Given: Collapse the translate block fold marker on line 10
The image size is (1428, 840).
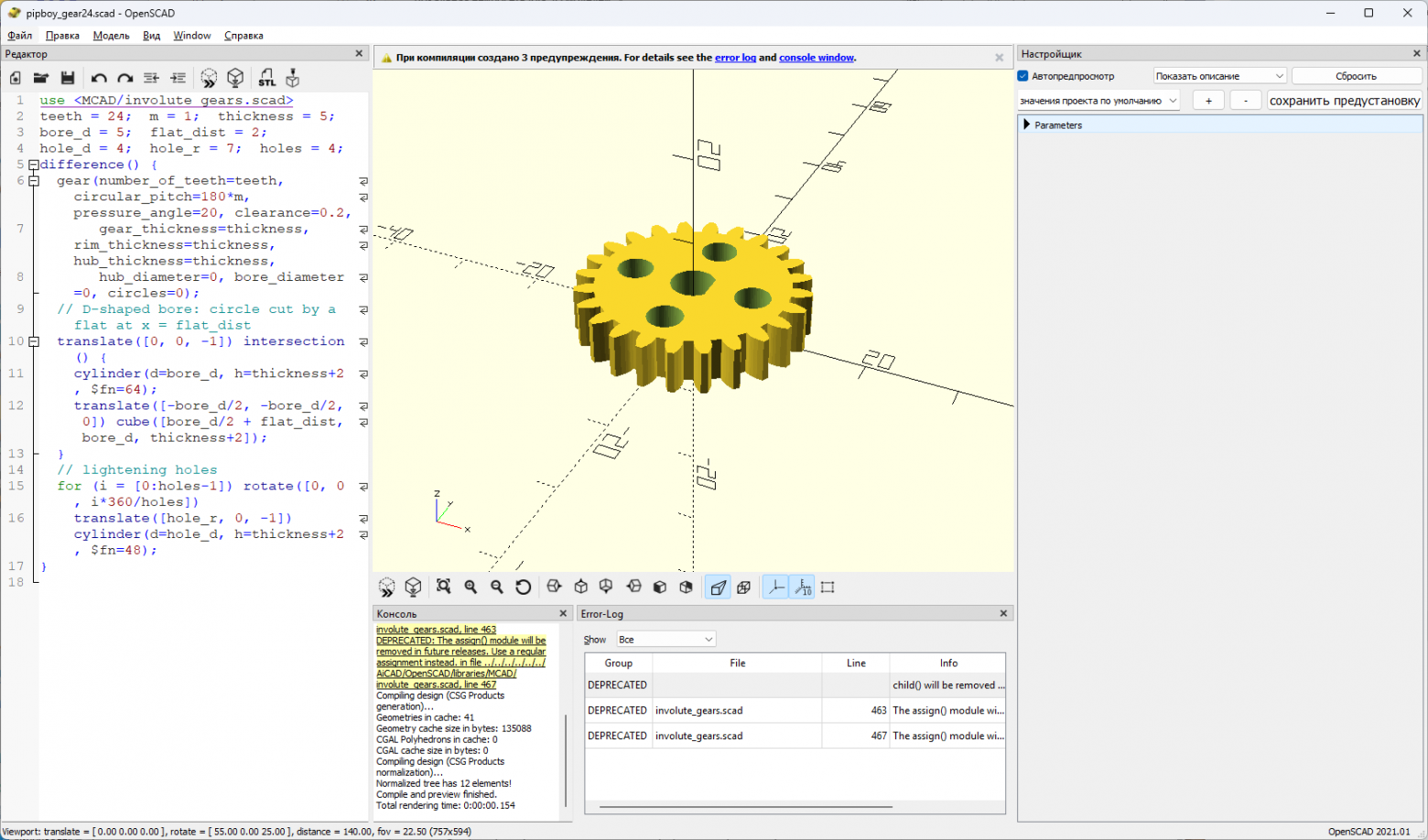Looking at the screenshot, I should [34, 341].
